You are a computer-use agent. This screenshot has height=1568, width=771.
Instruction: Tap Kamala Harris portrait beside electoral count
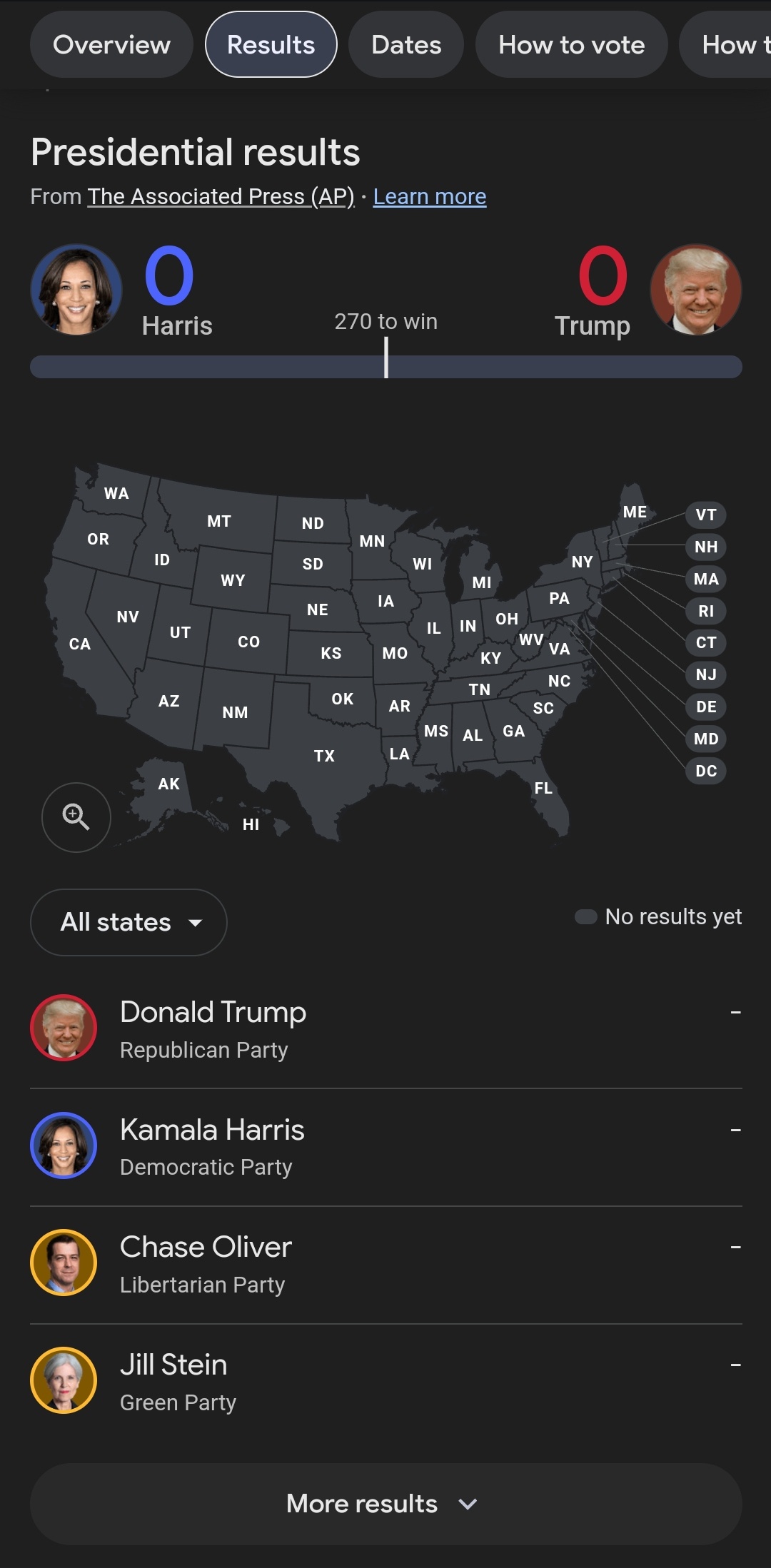pyautogui.click(x=76, y=290)
